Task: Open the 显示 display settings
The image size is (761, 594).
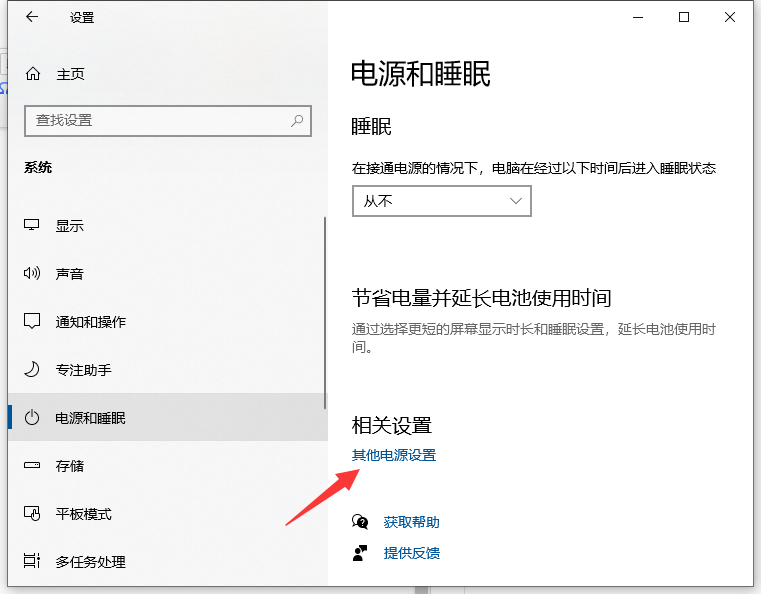Action: coord(69,226)
